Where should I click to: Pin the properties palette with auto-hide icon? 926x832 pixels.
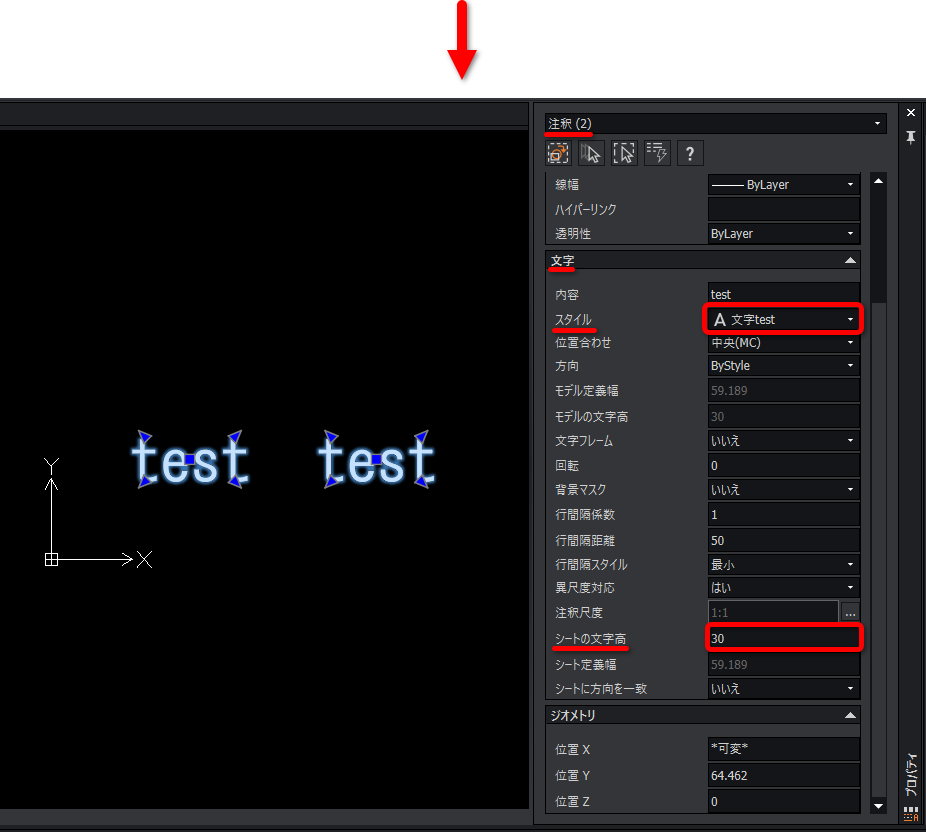[x=911, y=137]
